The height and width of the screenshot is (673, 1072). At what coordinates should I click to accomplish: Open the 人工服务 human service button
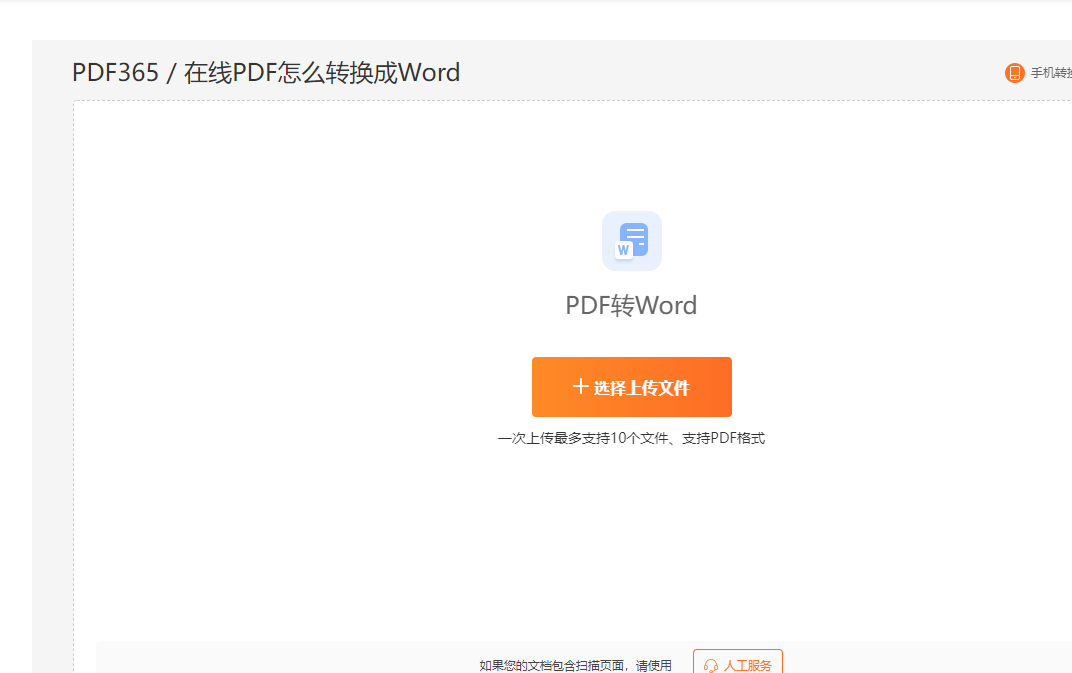[738, 664]
